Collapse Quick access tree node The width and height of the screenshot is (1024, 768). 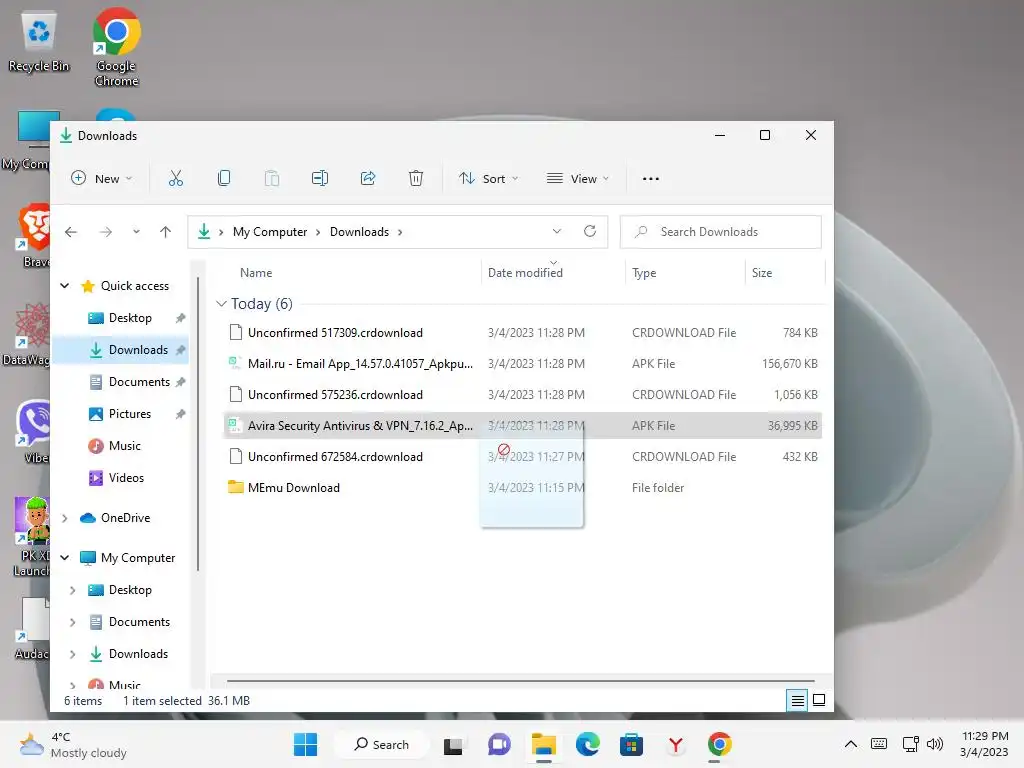[x=65, y=285]
